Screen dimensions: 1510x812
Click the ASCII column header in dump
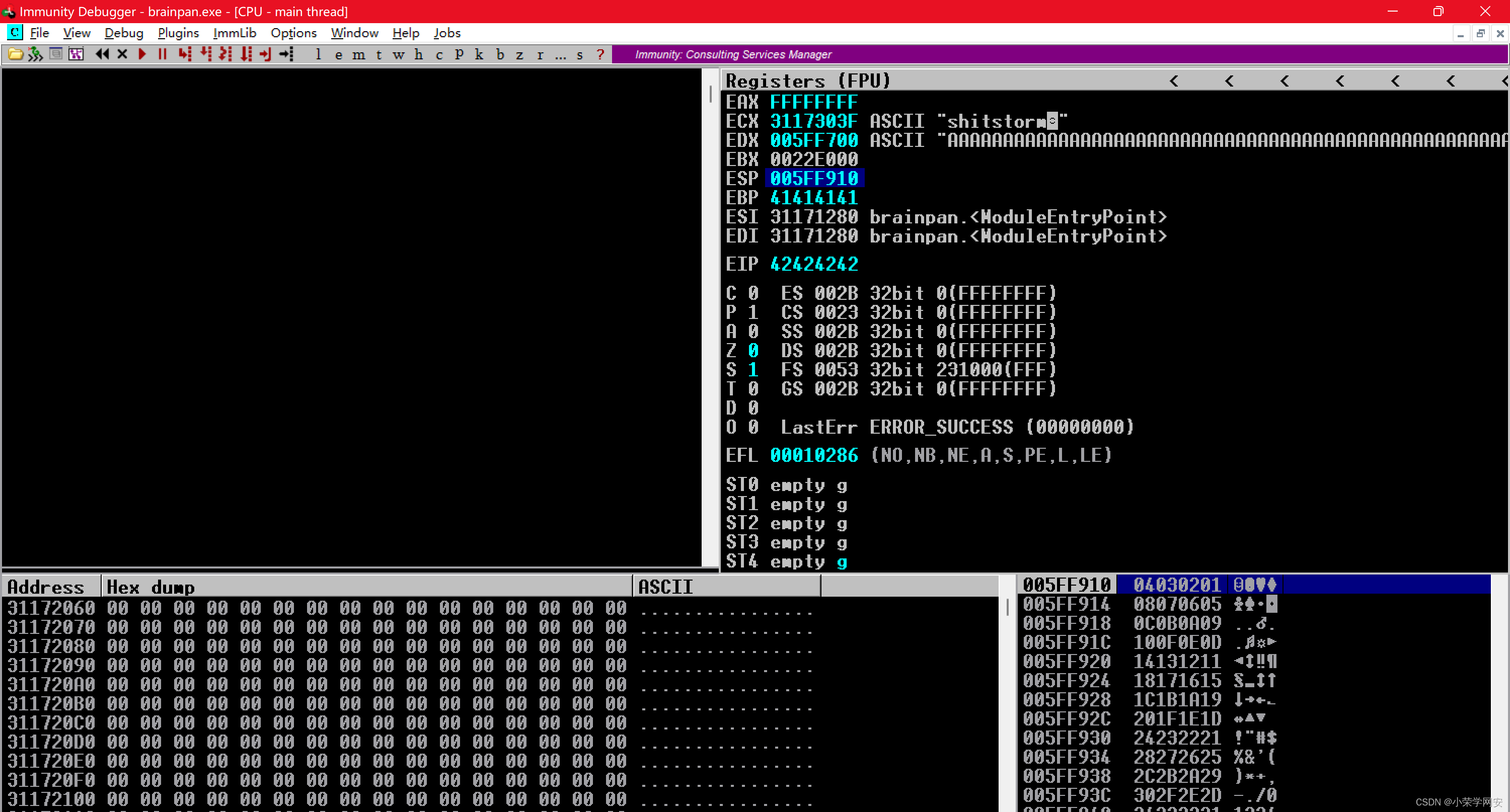pyautogui.click(x=727, y=587)
